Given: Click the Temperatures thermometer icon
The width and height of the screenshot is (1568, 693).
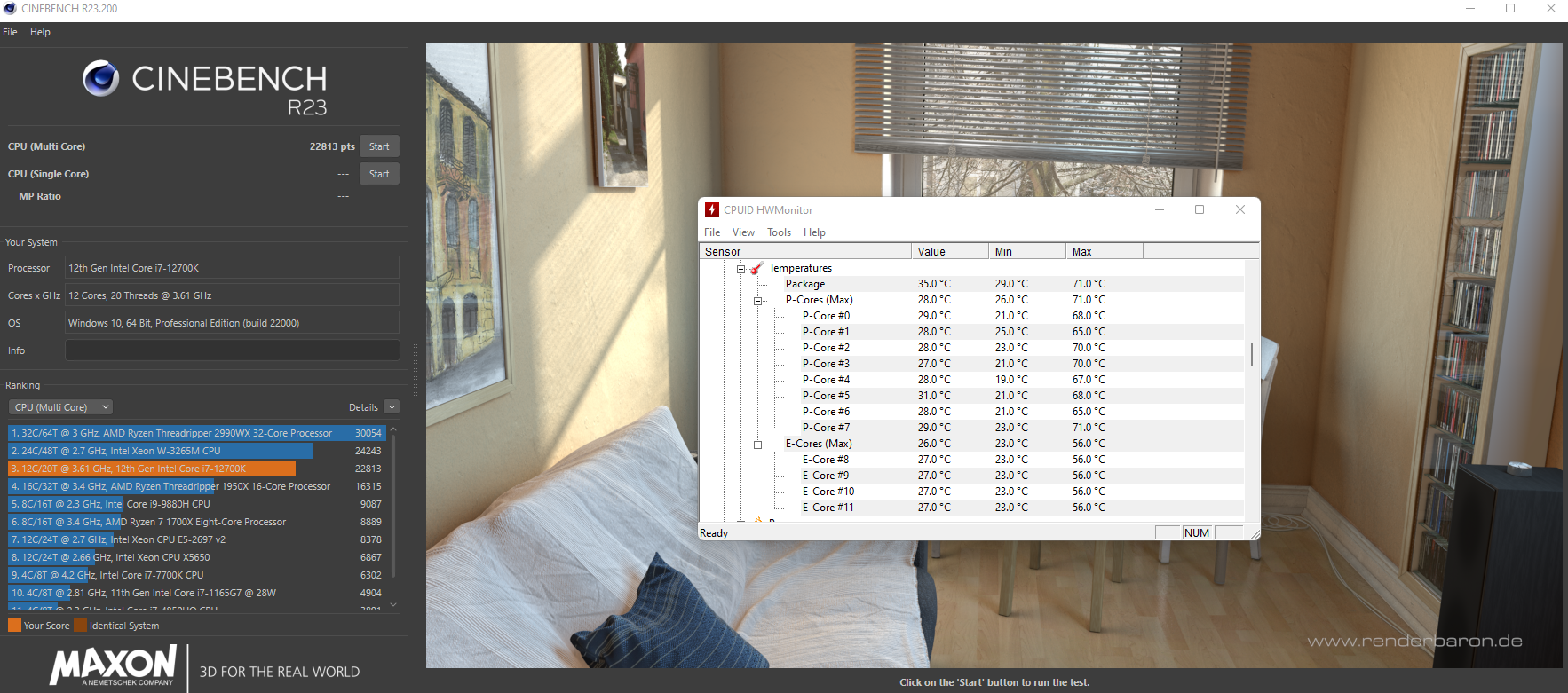Looking at the screenshot, I should coord(756,268).
